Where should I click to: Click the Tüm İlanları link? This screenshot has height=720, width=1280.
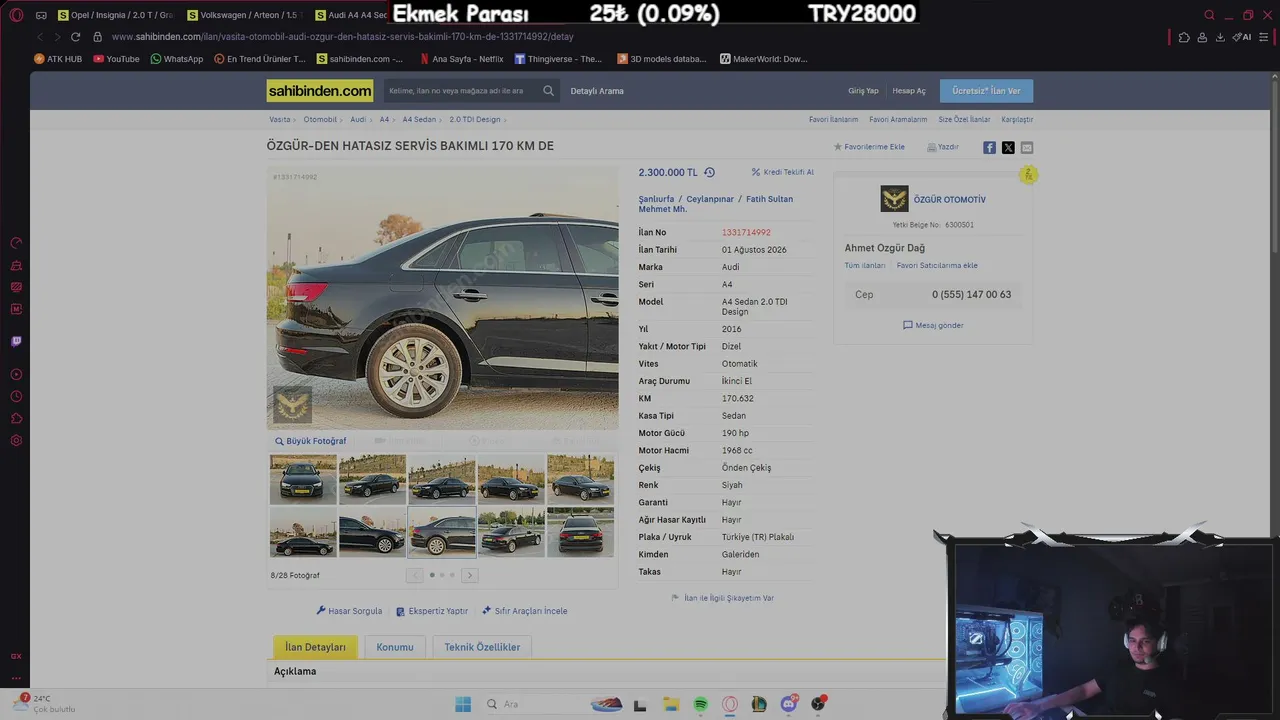[x=865, y=265]
